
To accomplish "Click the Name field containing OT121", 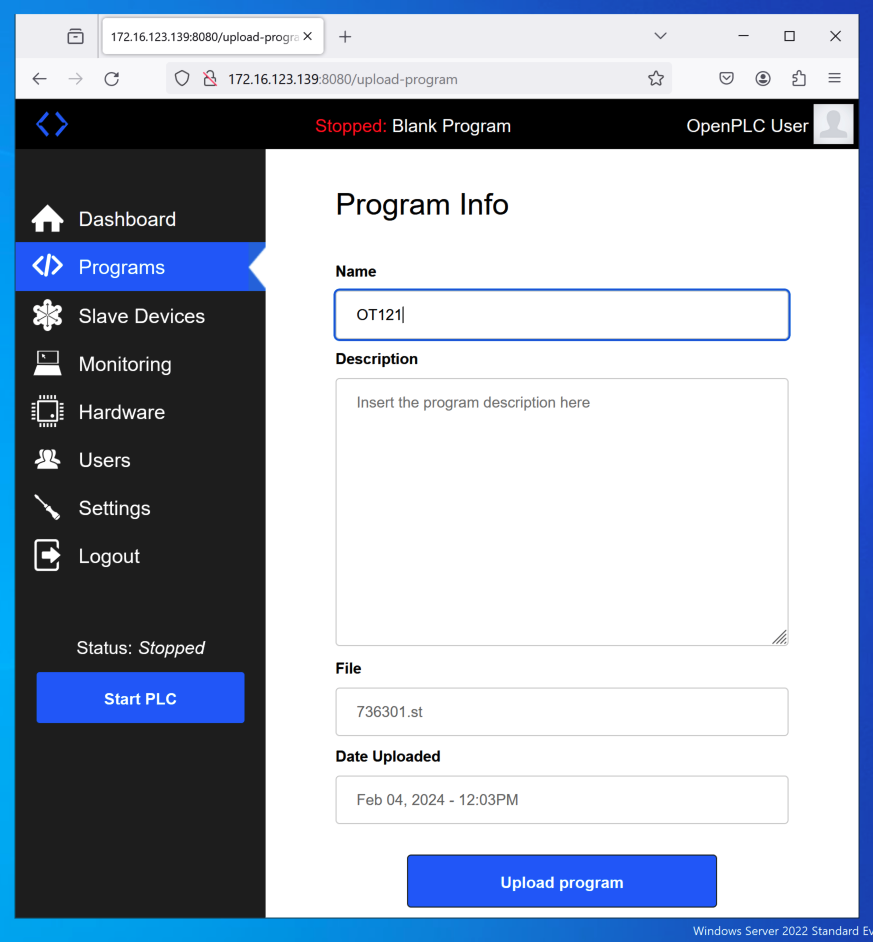I will [562, 315].
